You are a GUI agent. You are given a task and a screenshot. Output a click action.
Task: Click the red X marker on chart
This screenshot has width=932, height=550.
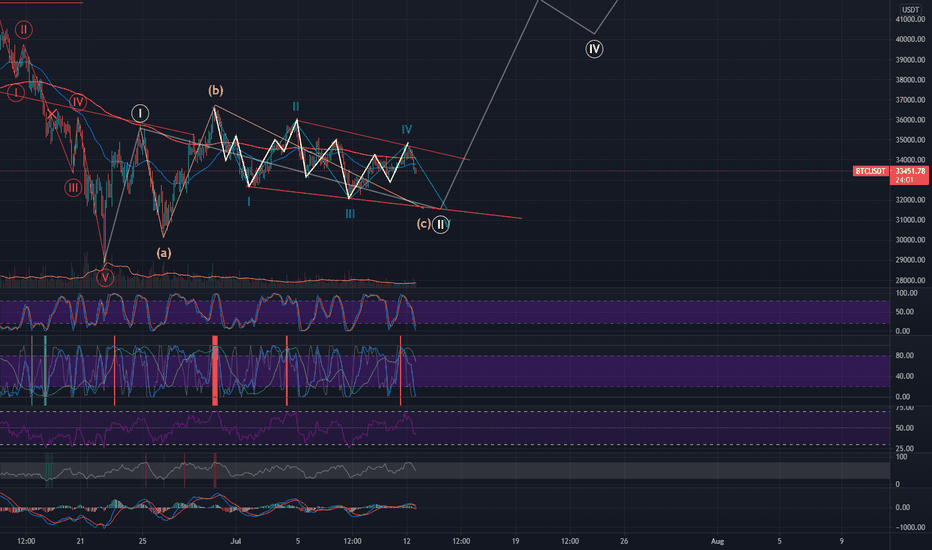tap(52, 114)
